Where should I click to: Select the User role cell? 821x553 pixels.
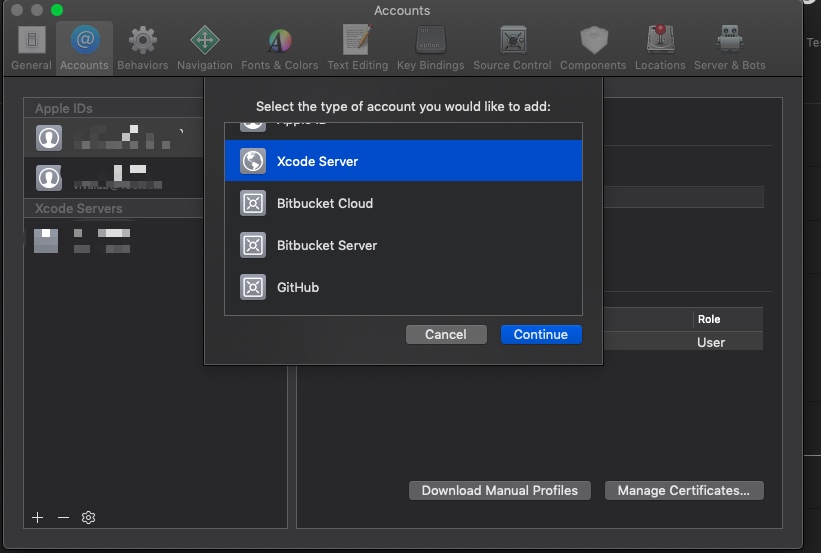[711, 342]
